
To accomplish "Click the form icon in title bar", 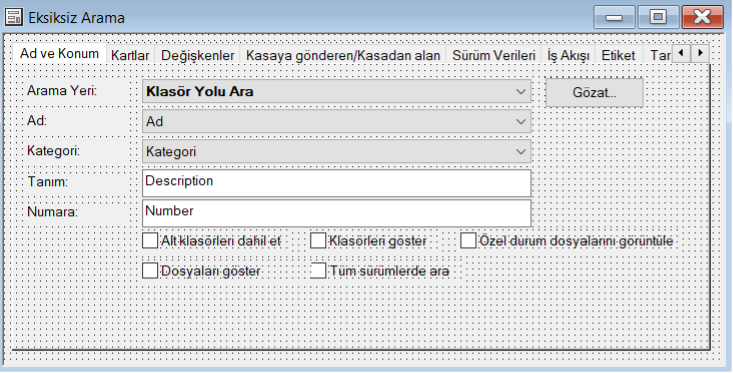I will tap(14, 17).
